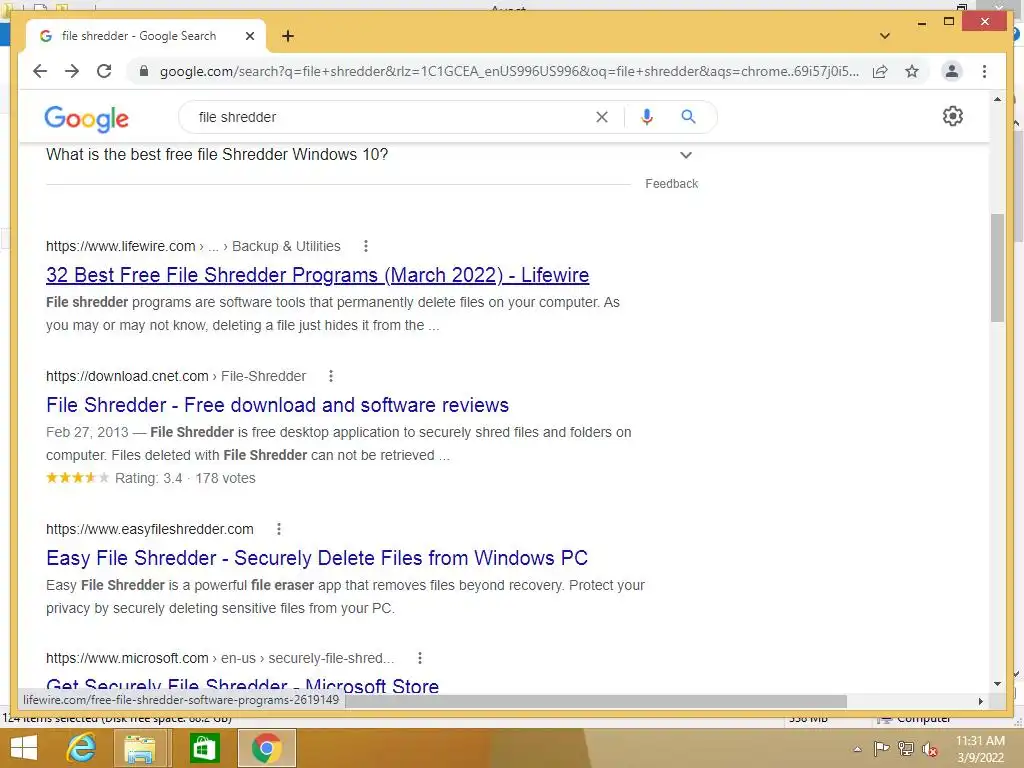Open Action Center flag in the tray

pos(882,748)
